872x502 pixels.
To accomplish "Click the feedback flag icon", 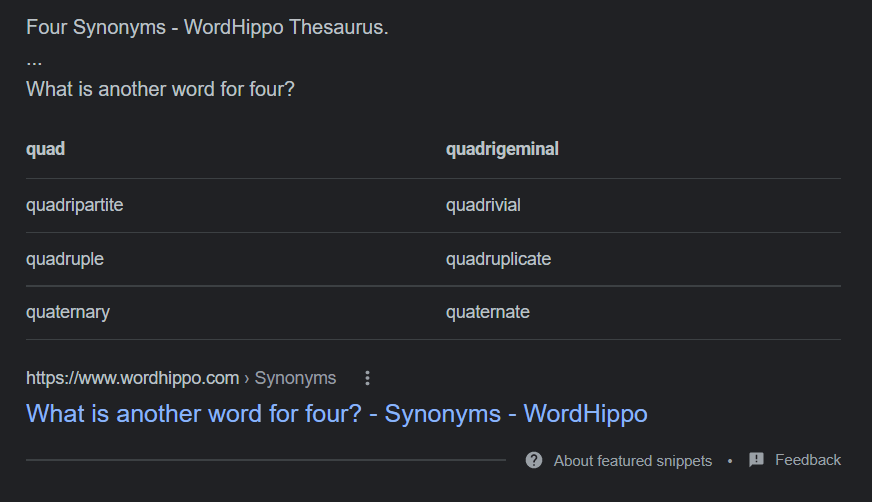I will point(756,460).
